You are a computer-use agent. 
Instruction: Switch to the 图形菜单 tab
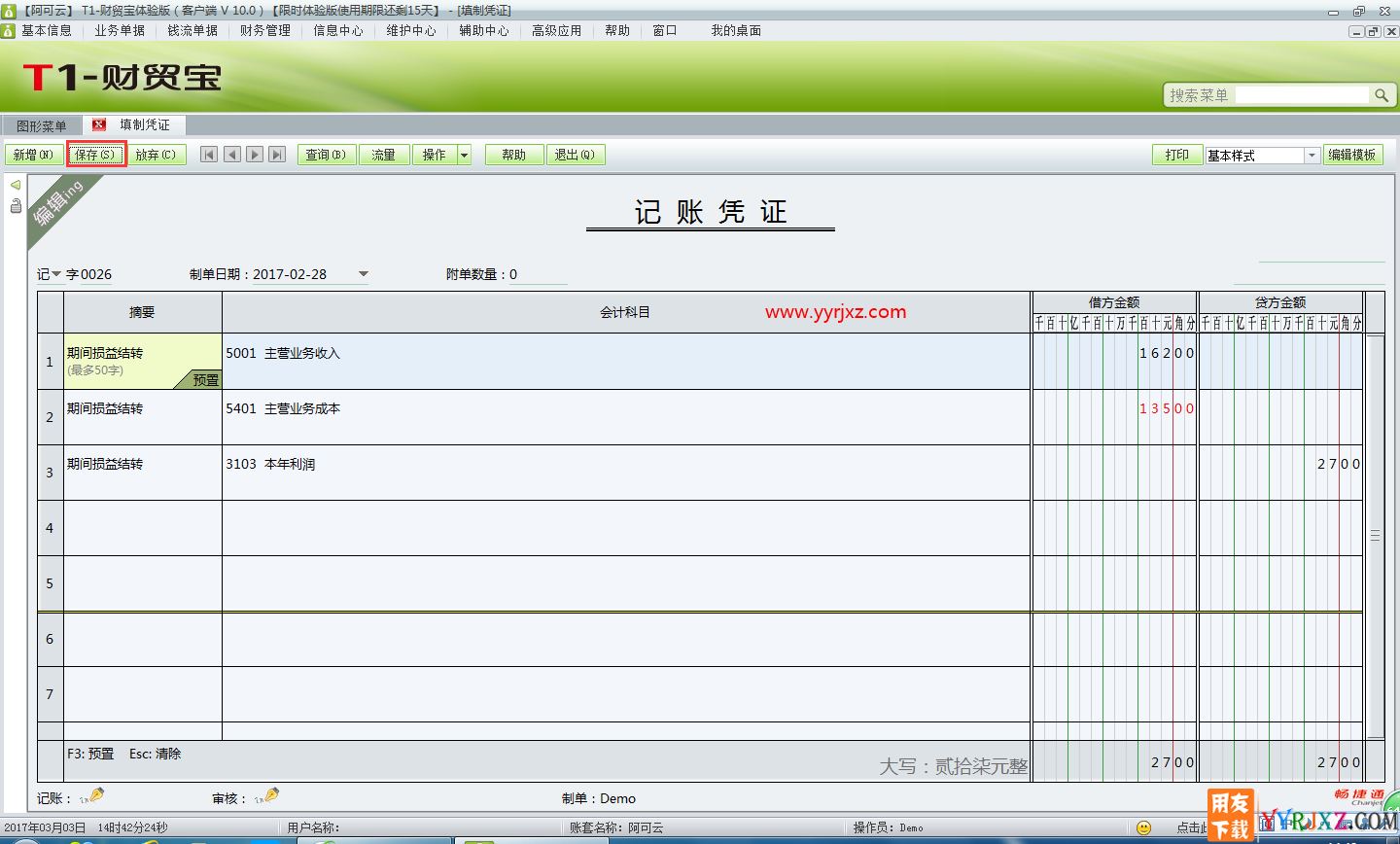[42, 125]
